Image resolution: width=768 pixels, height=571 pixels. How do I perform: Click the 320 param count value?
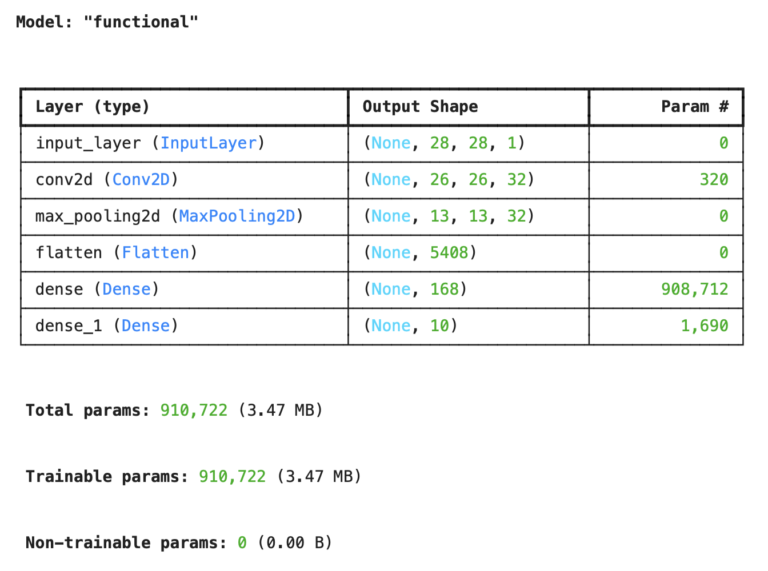714,179
